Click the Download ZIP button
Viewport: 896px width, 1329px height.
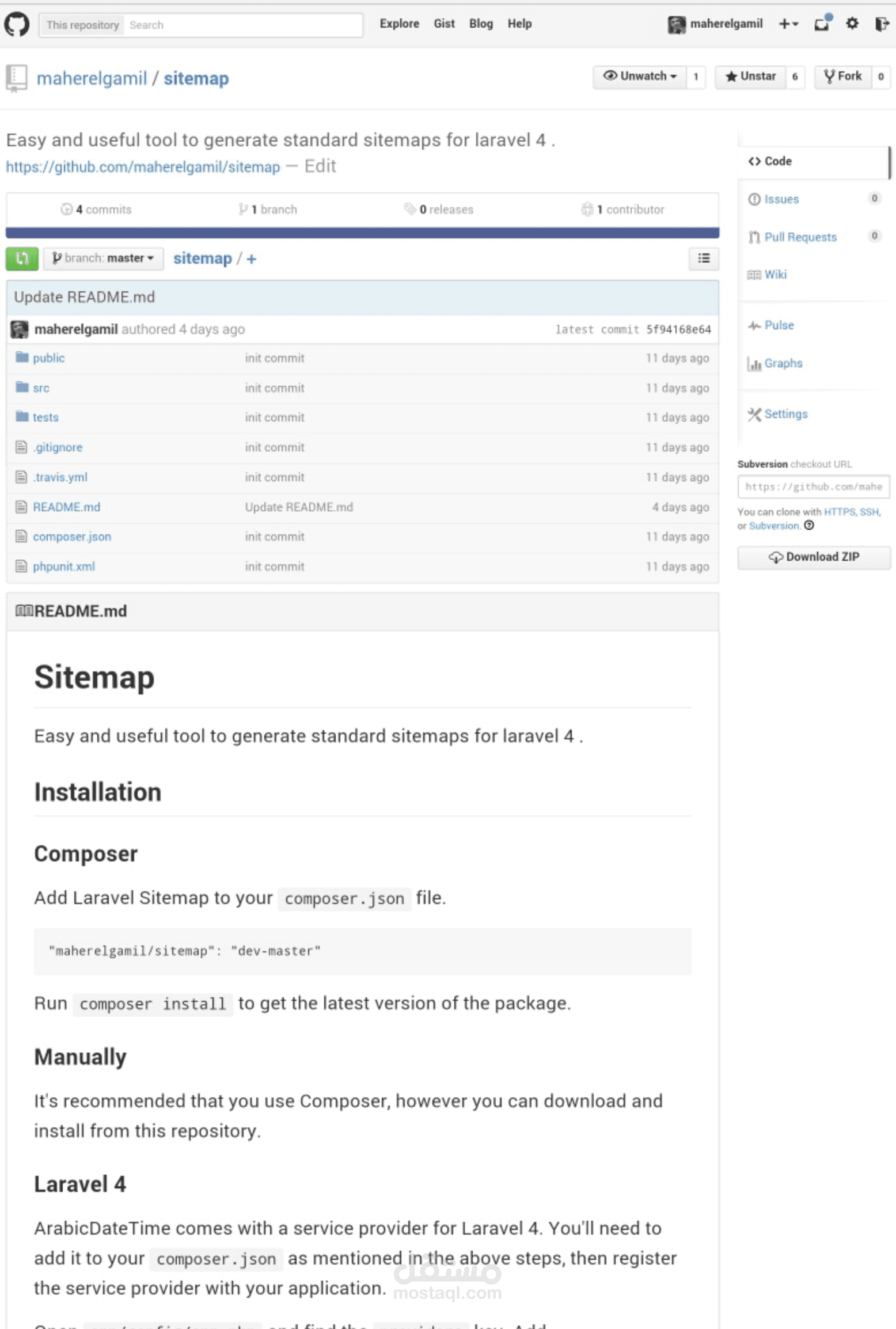[814, 557]
